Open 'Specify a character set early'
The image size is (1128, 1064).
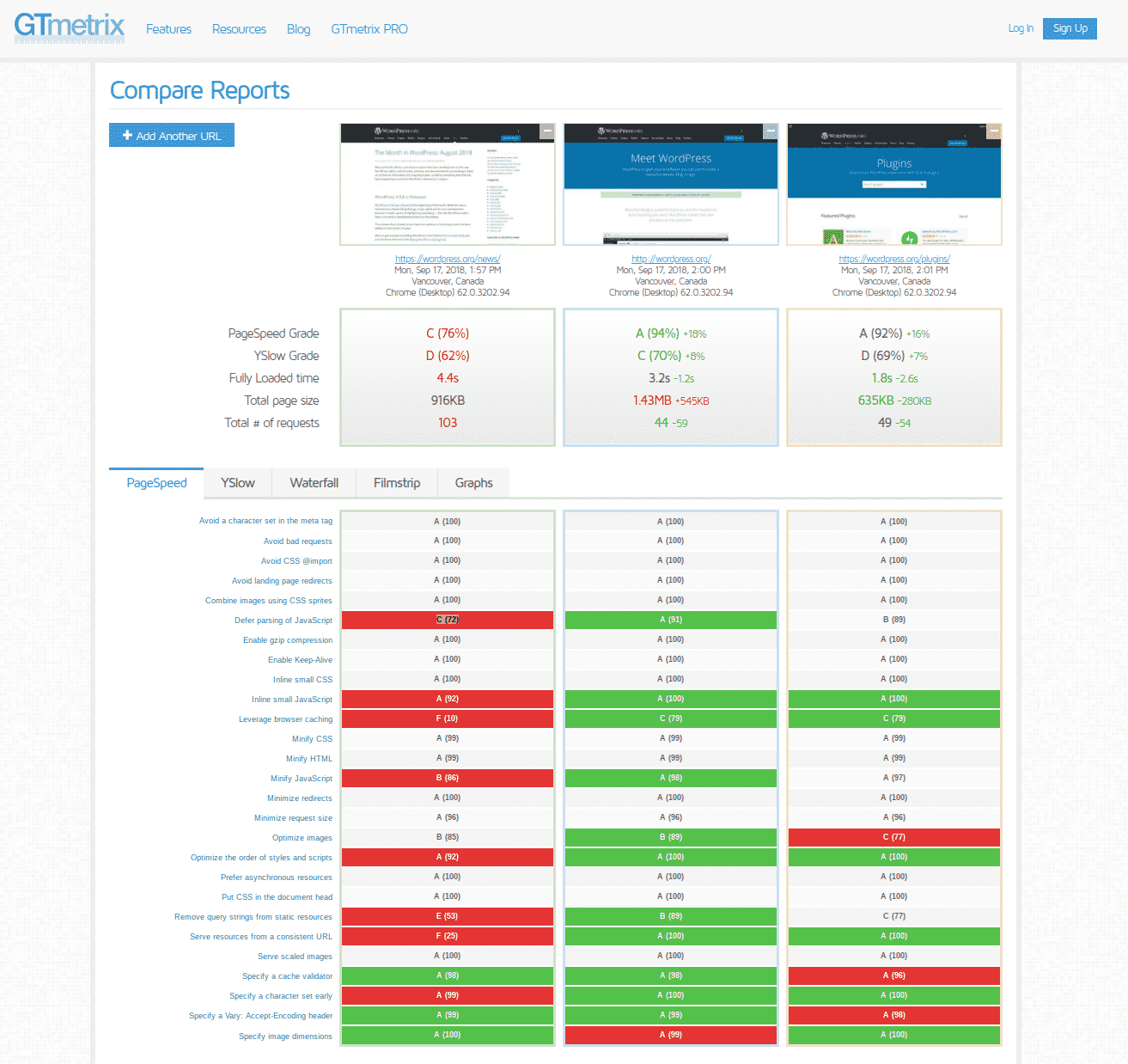[281, 996]
